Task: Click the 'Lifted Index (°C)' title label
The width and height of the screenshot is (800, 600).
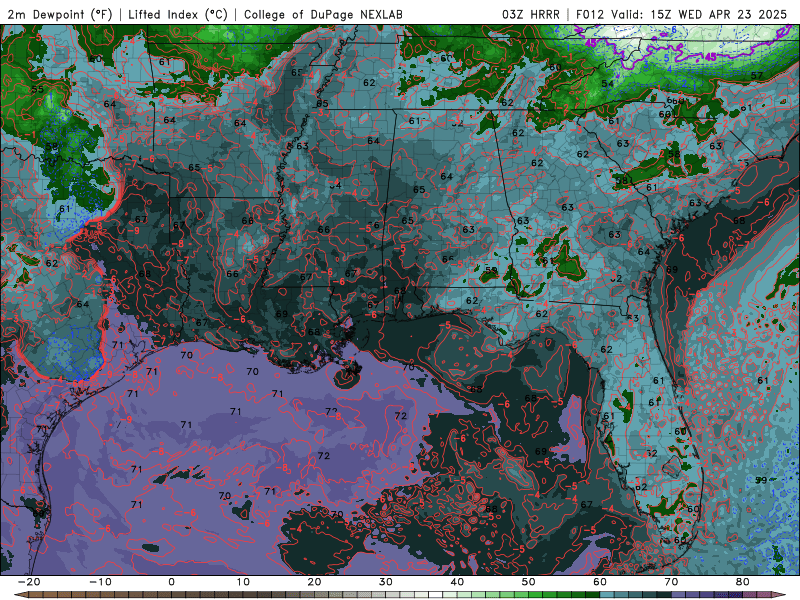Action: pyautogui.click(x=178, y=14)
